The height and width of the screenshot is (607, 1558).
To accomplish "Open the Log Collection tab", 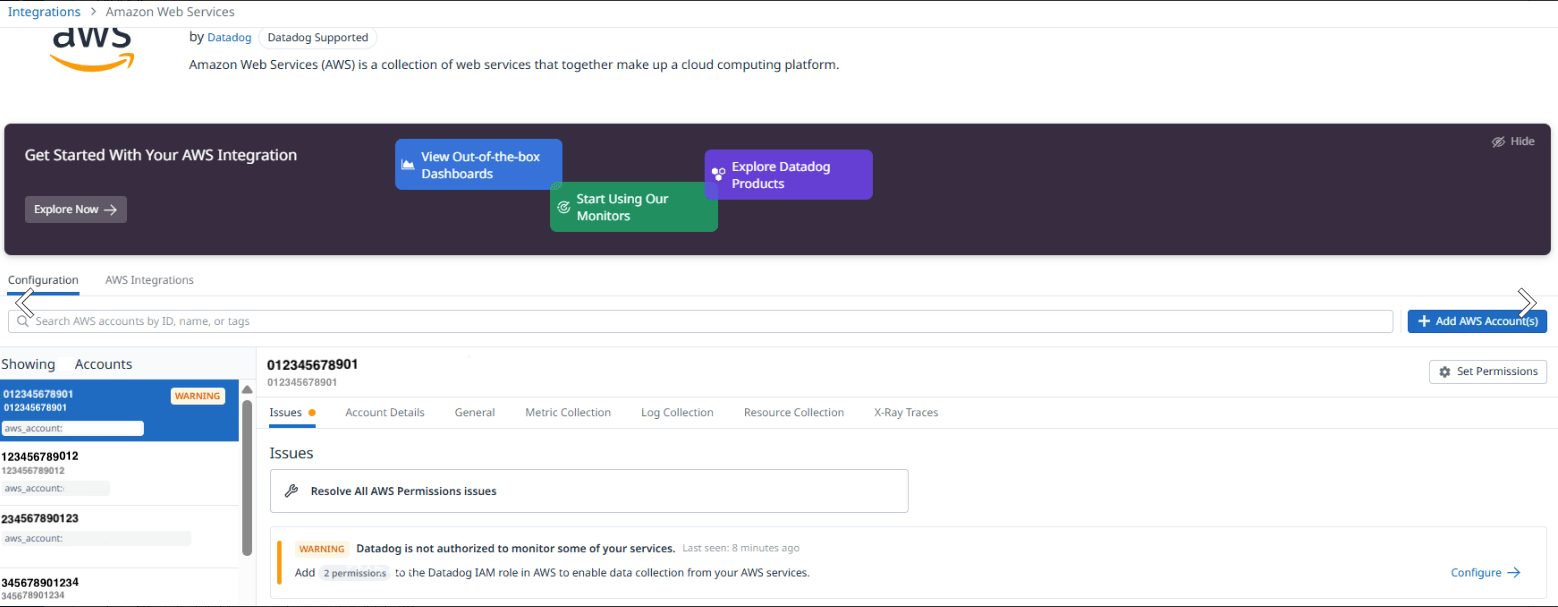I will point(677,412).
